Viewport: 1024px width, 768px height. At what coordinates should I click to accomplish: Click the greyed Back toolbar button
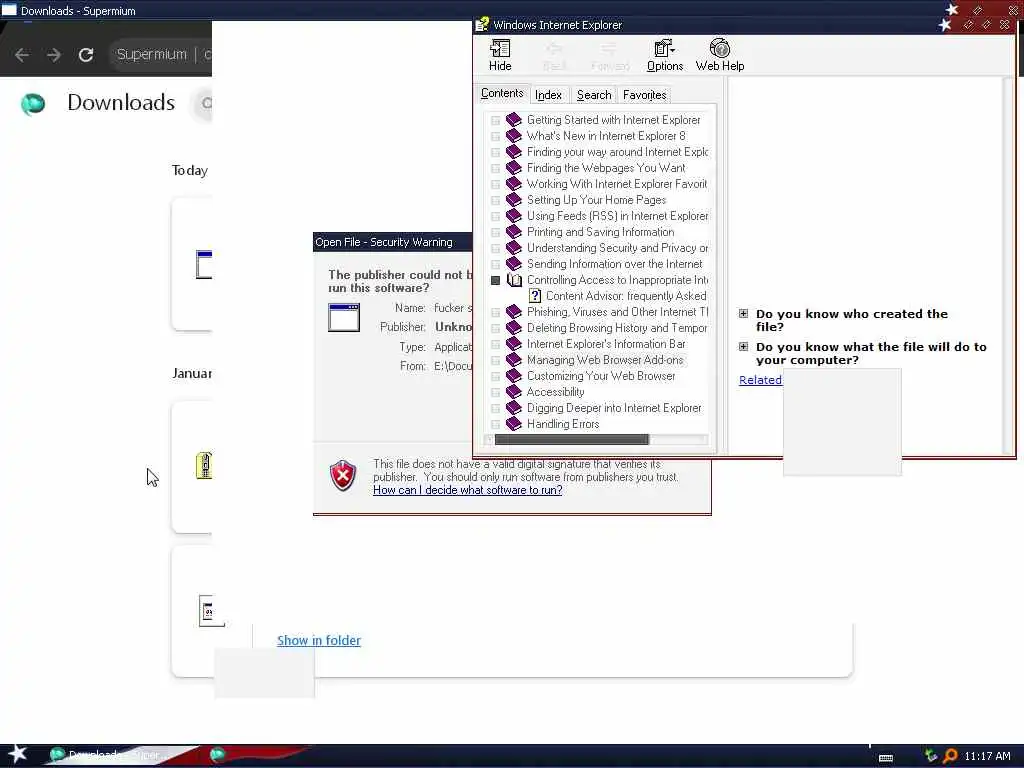[554, 55]
